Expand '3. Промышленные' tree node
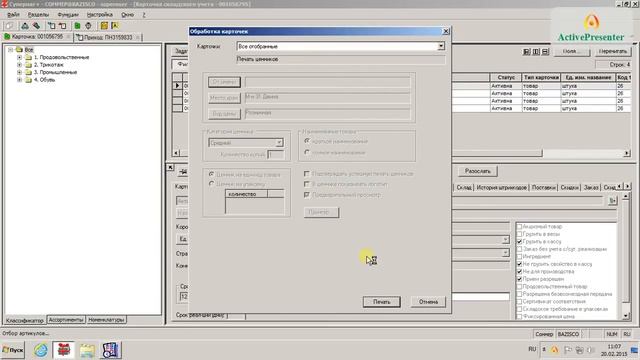This screenshot has width=640, height=360. pyautogui.click(x=19, y=72)
